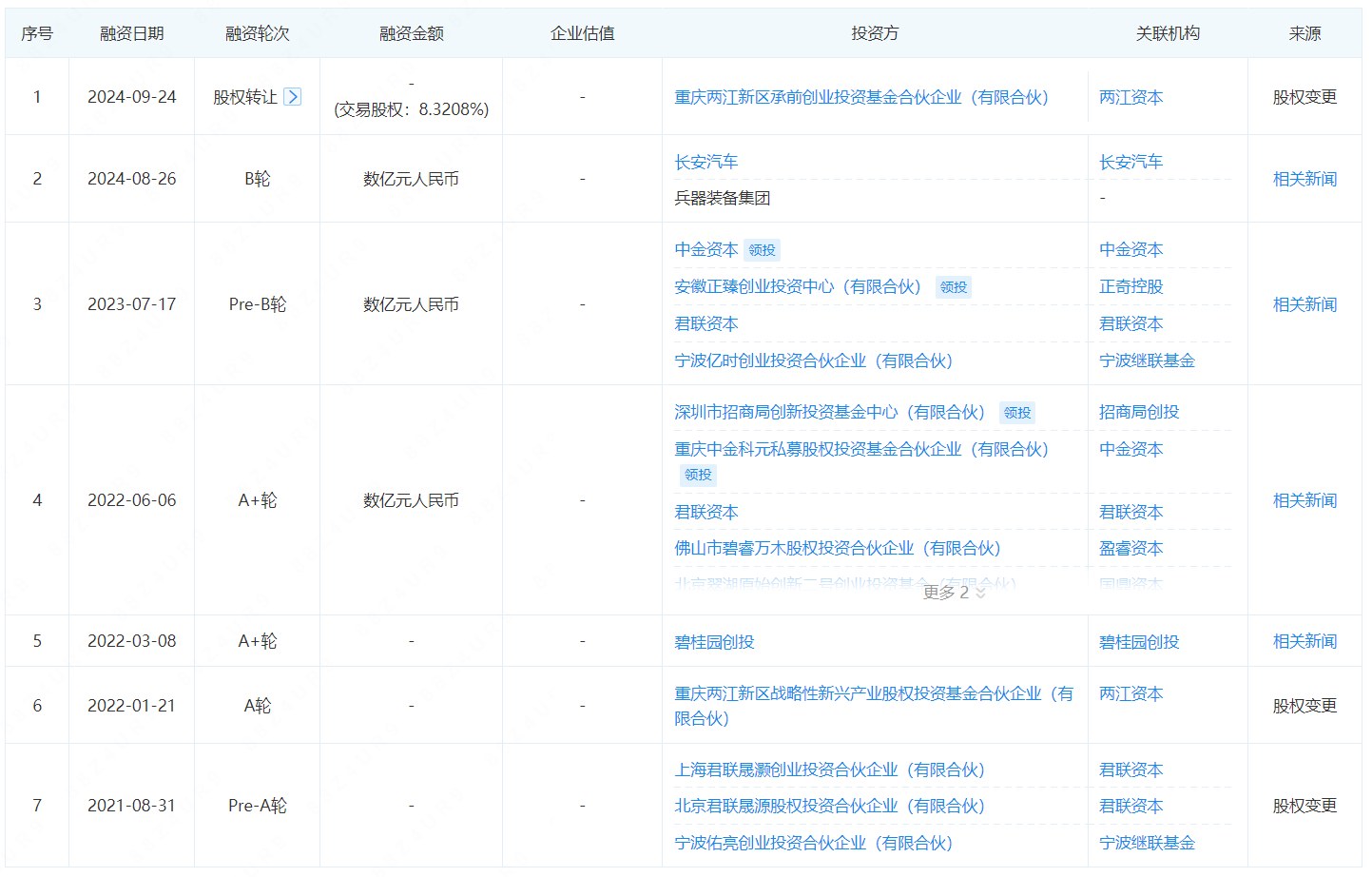Select the 融资日期 column header
1372x877 pixels.
pos(132,33)
